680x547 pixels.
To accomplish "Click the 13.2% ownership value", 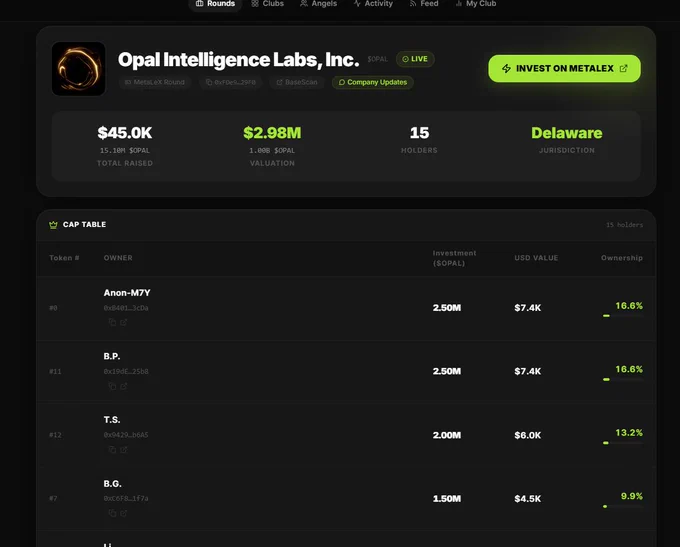I will pyautogui.click(x=629, y=432).
